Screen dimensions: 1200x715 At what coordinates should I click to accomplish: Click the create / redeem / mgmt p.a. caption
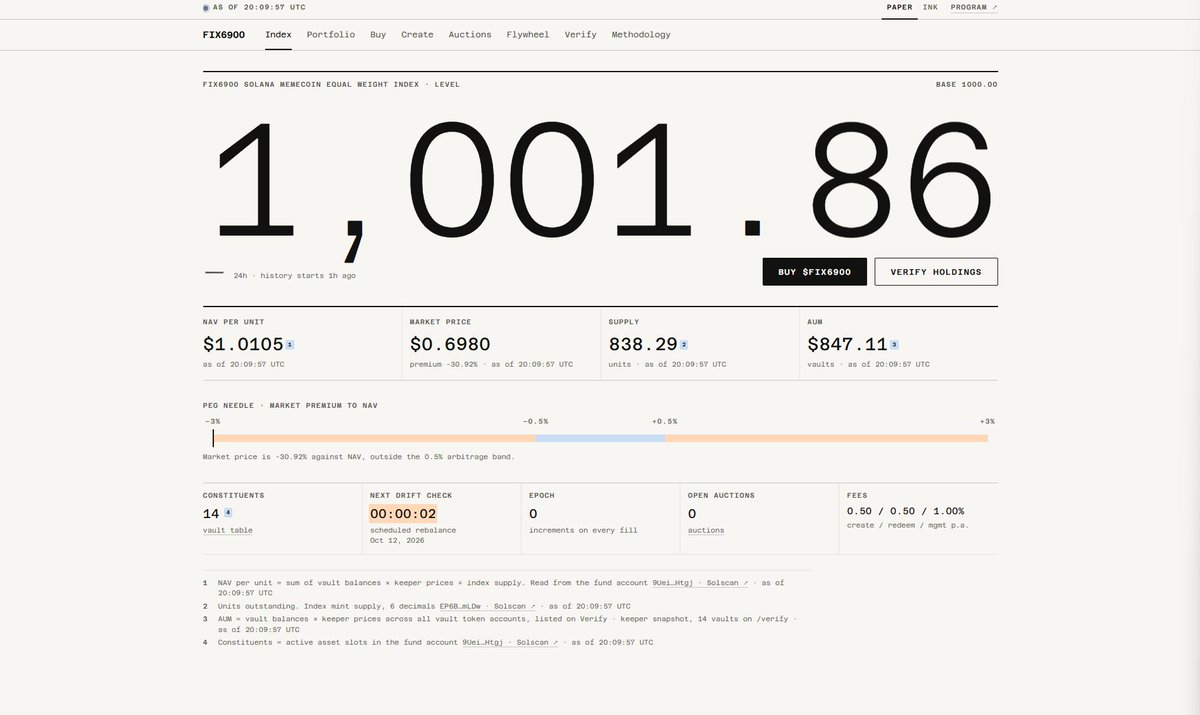tap(908, 525)
